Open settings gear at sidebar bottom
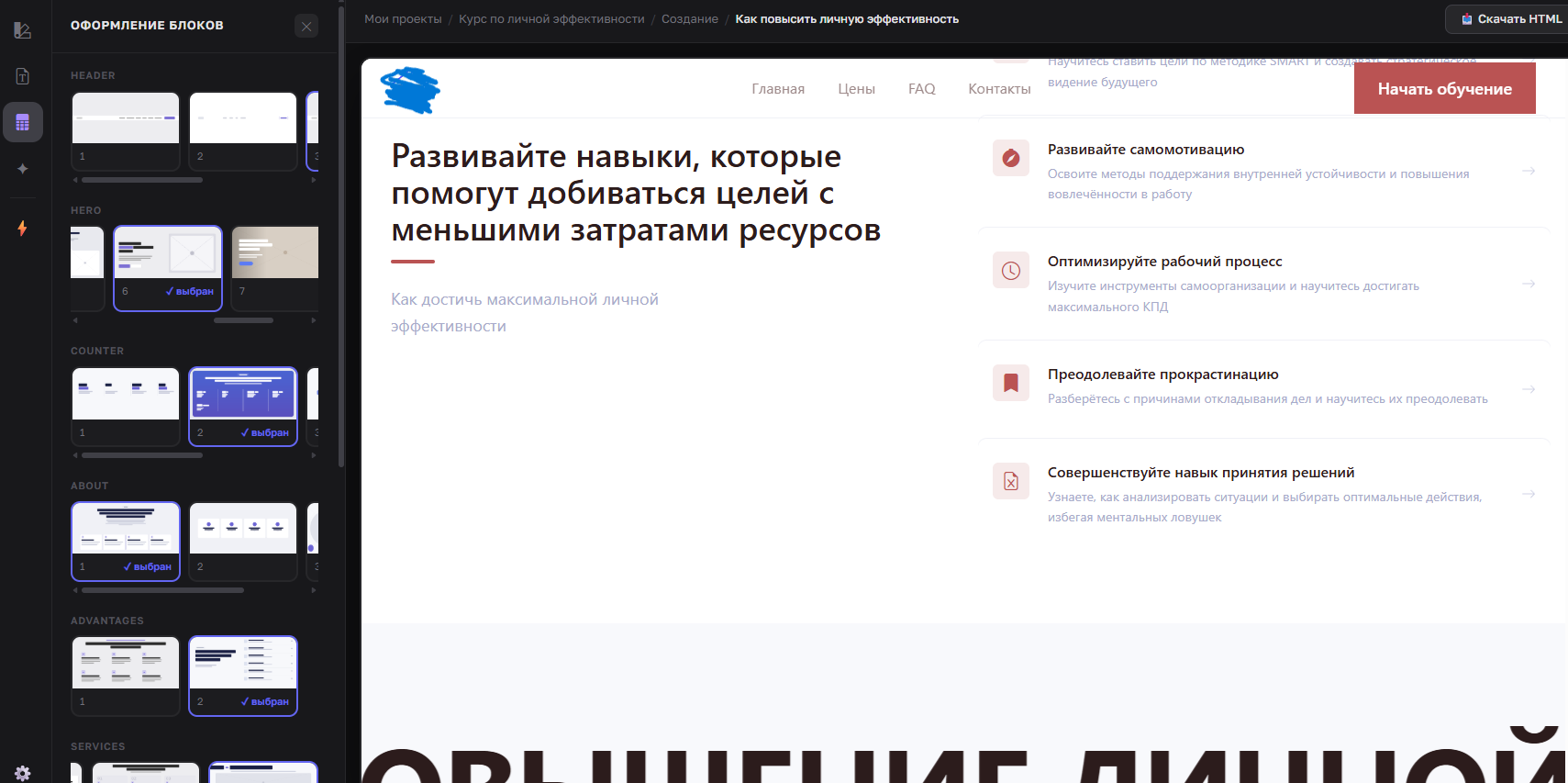Image resolution: width=1568 pixels, height=783 pixels. tap(23, 773)
